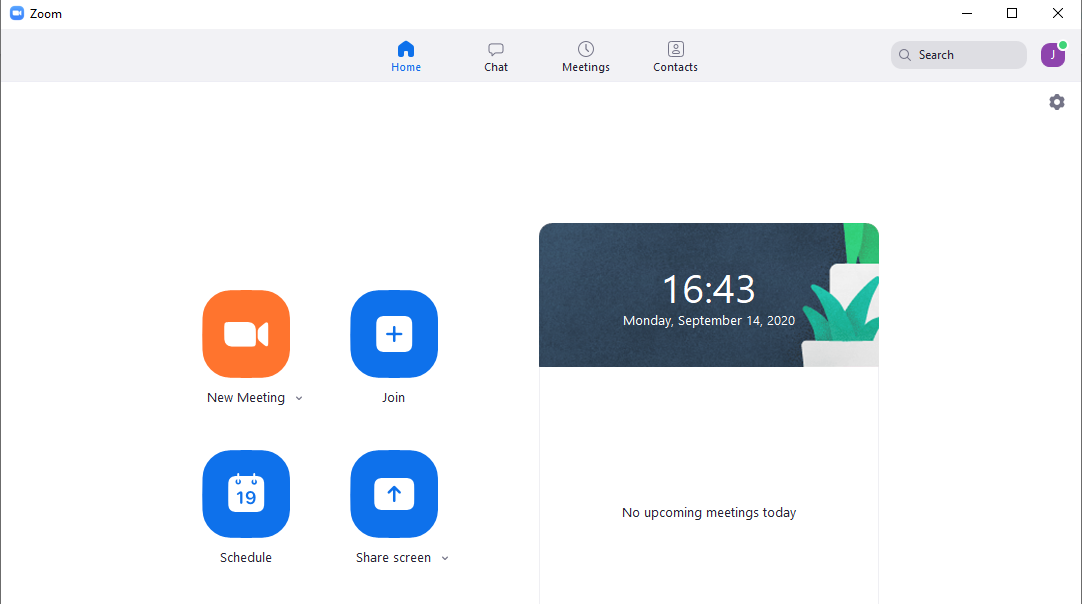This screenshot has width=1082, height=604.
Task: Click the date Monday, September 14, 2020
Action: click(x=709, y=321)
